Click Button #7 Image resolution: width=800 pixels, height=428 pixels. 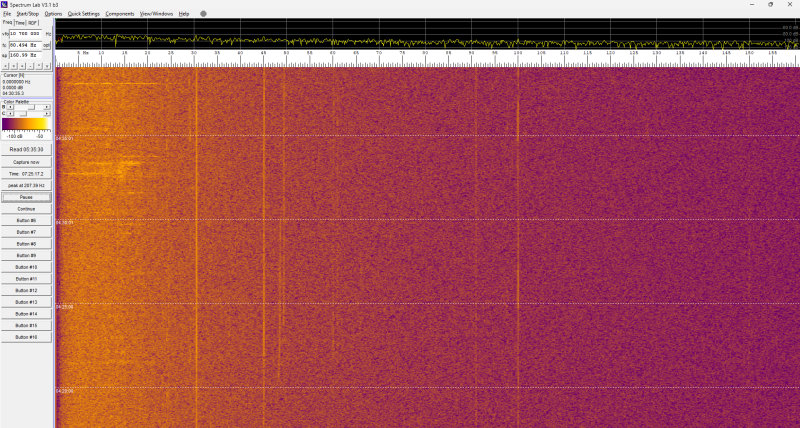pos(26,232)
